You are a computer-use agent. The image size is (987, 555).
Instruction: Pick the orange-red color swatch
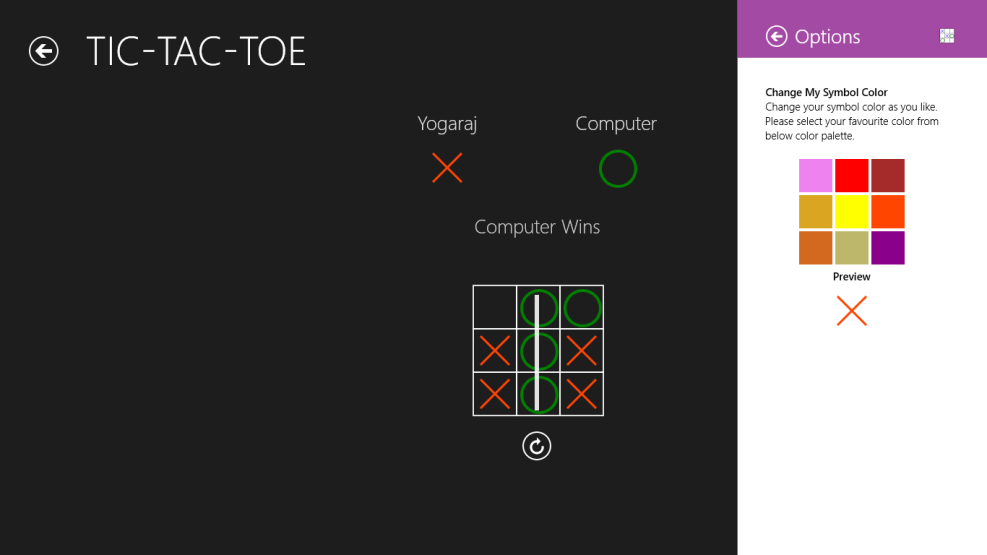[x=888, y=212]
